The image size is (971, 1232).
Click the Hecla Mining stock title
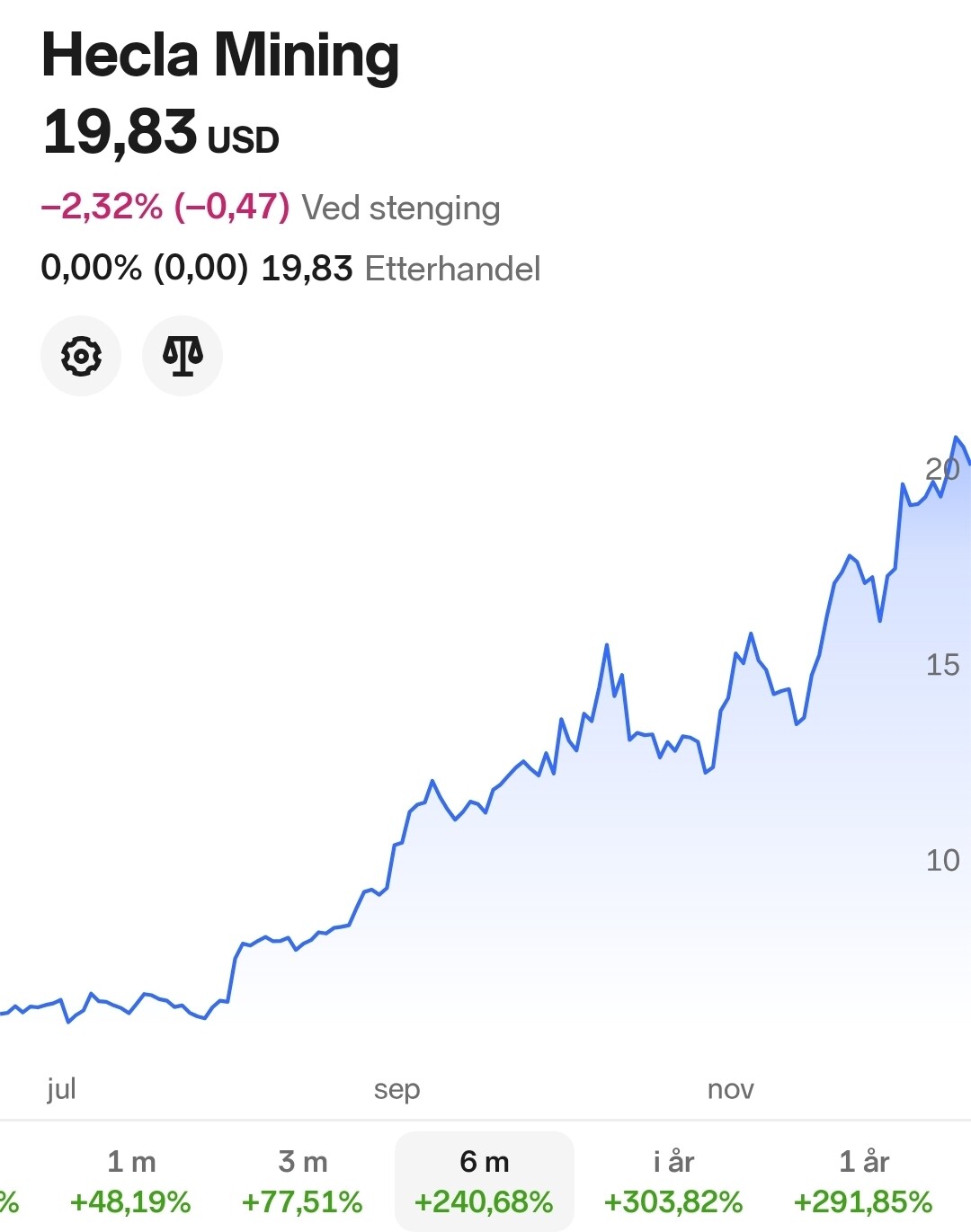tap(220, 56)
